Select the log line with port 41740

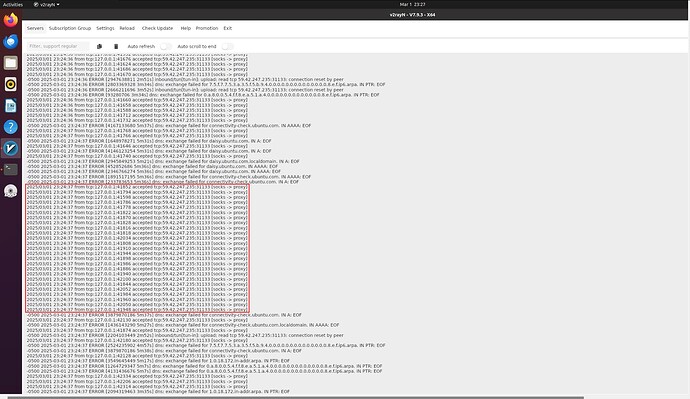pos(137,156)
